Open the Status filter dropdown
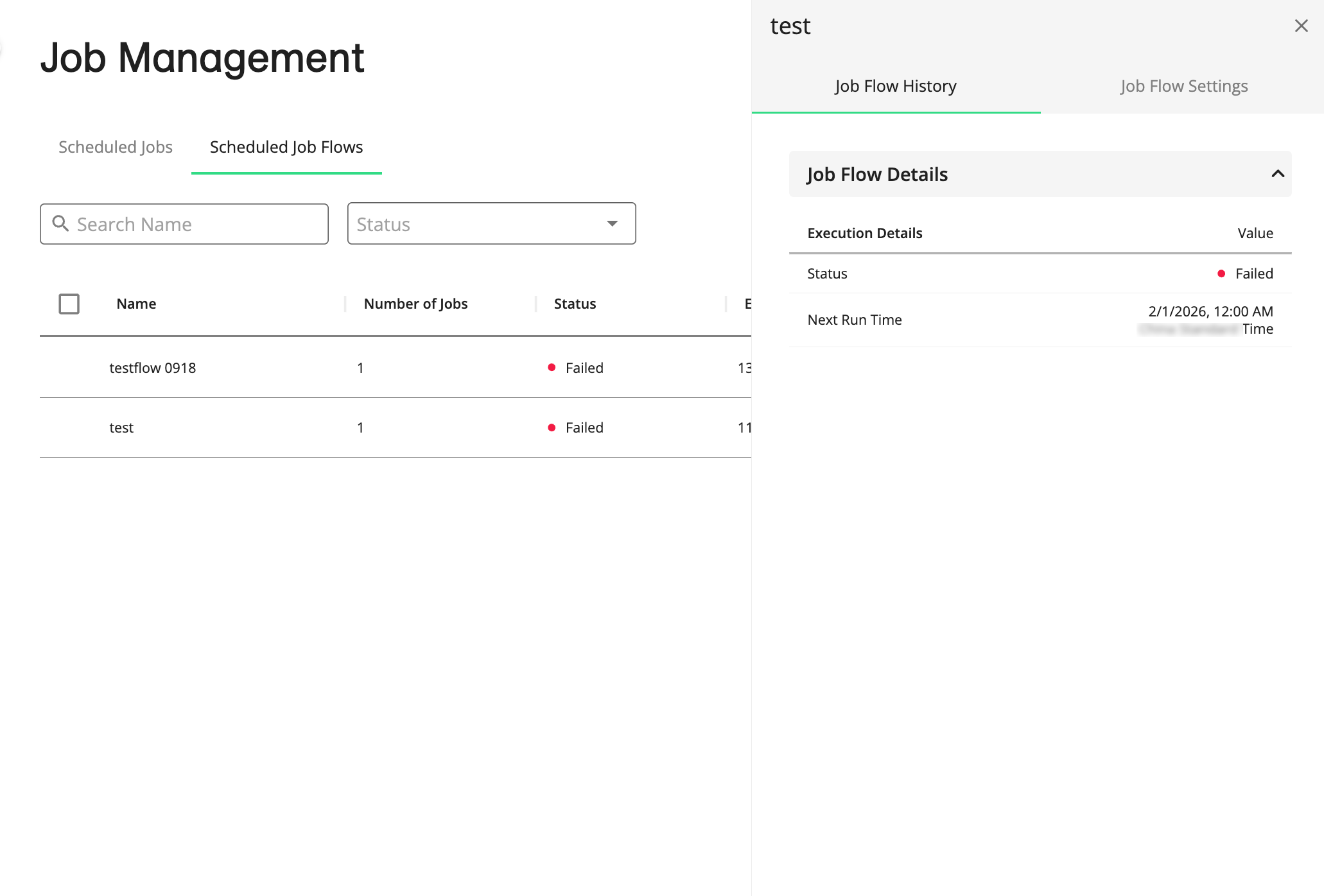 click(x=491, y=223)
